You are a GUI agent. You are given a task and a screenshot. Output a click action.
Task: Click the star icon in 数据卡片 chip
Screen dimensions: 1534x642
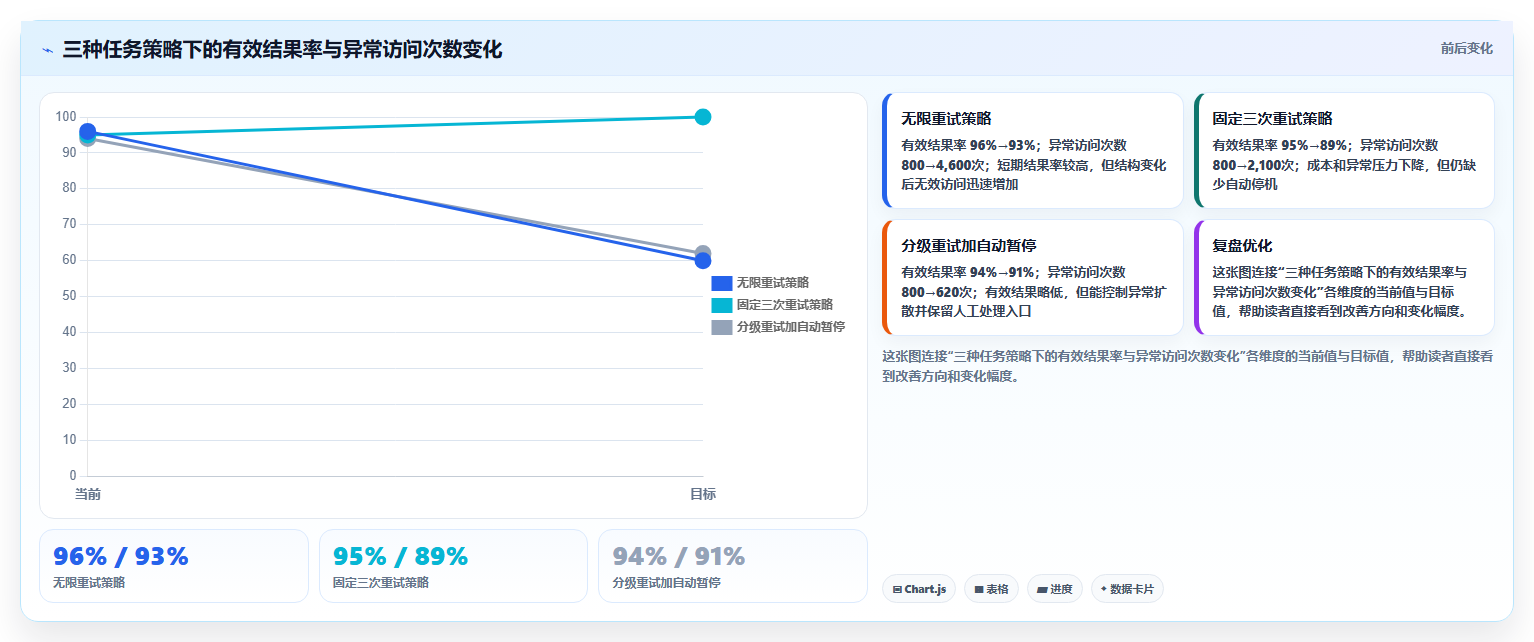click(x=1104, y=589)
